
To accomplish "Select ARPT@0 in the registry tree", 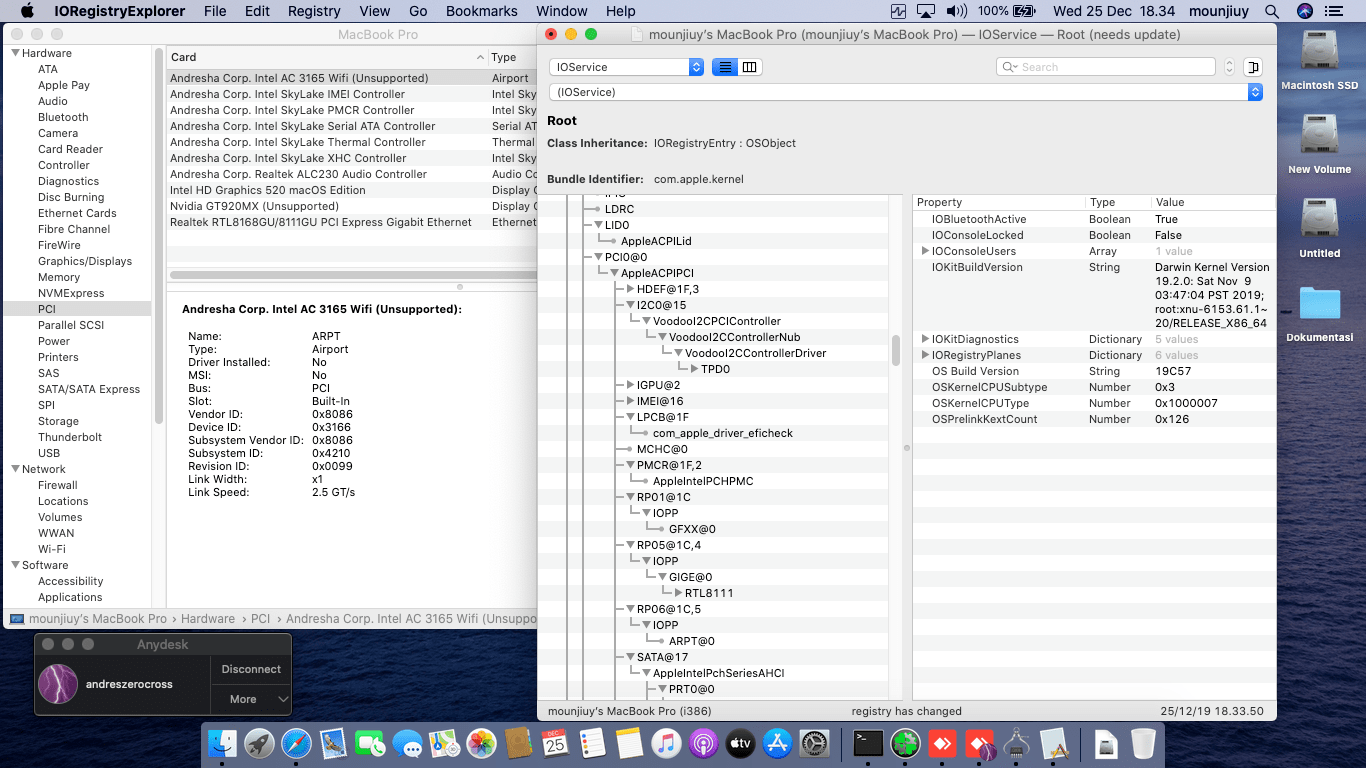I will [692, 641].
